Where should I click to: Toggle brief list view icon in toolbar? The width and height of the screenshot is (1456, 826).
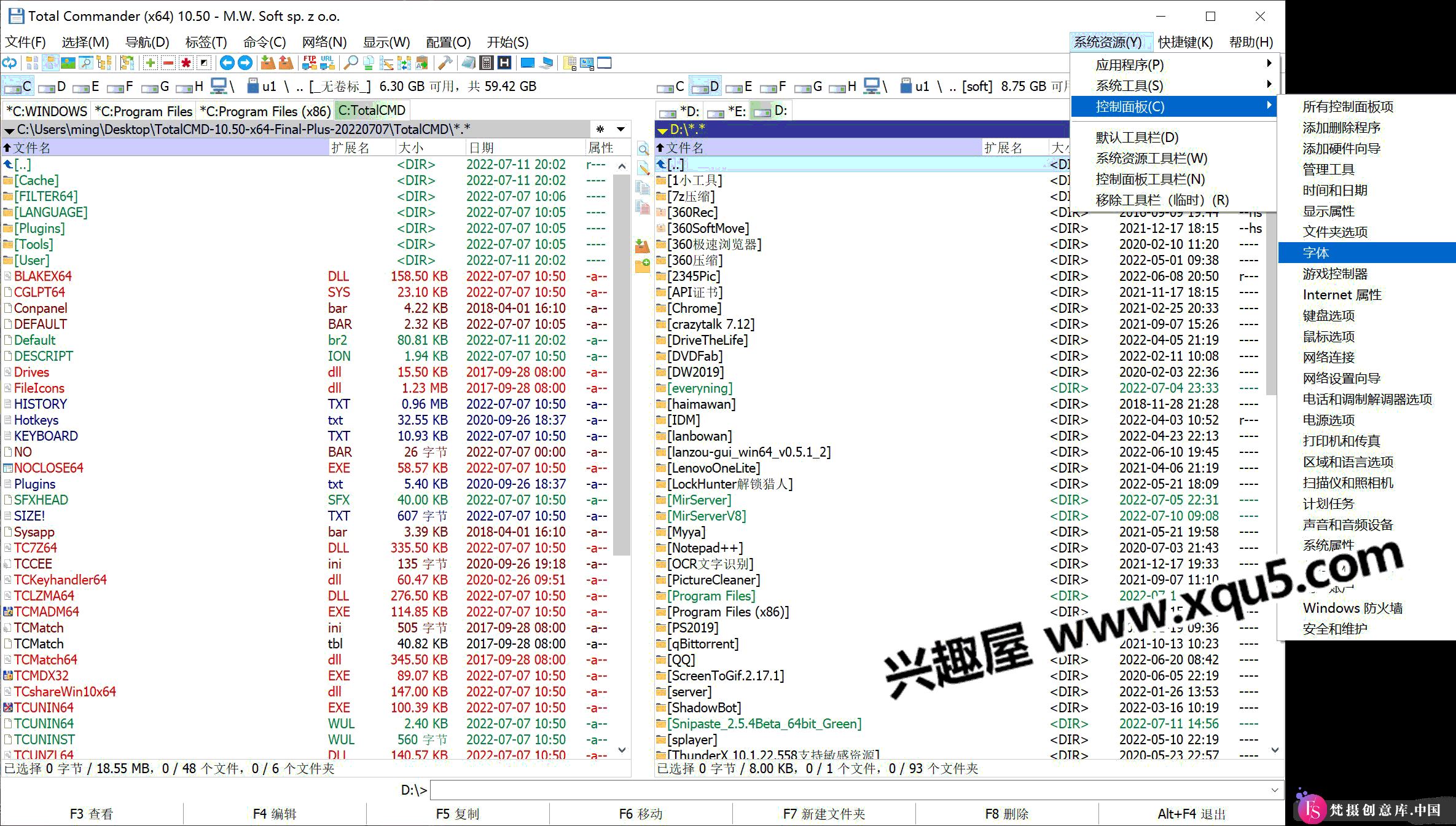(33, 63)
